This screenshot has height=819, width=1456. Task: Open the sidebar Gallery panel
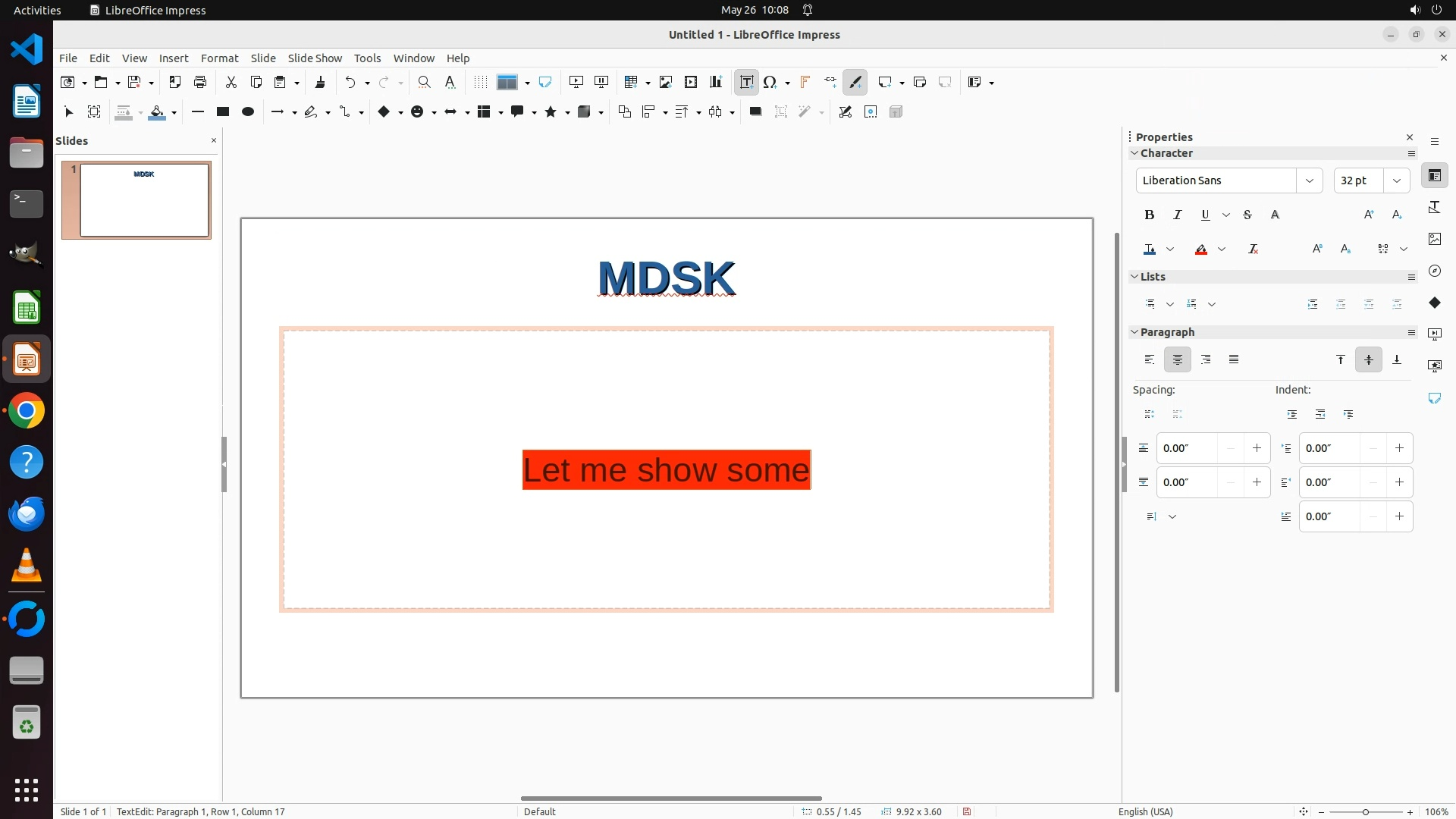[x=1434, y=239]
